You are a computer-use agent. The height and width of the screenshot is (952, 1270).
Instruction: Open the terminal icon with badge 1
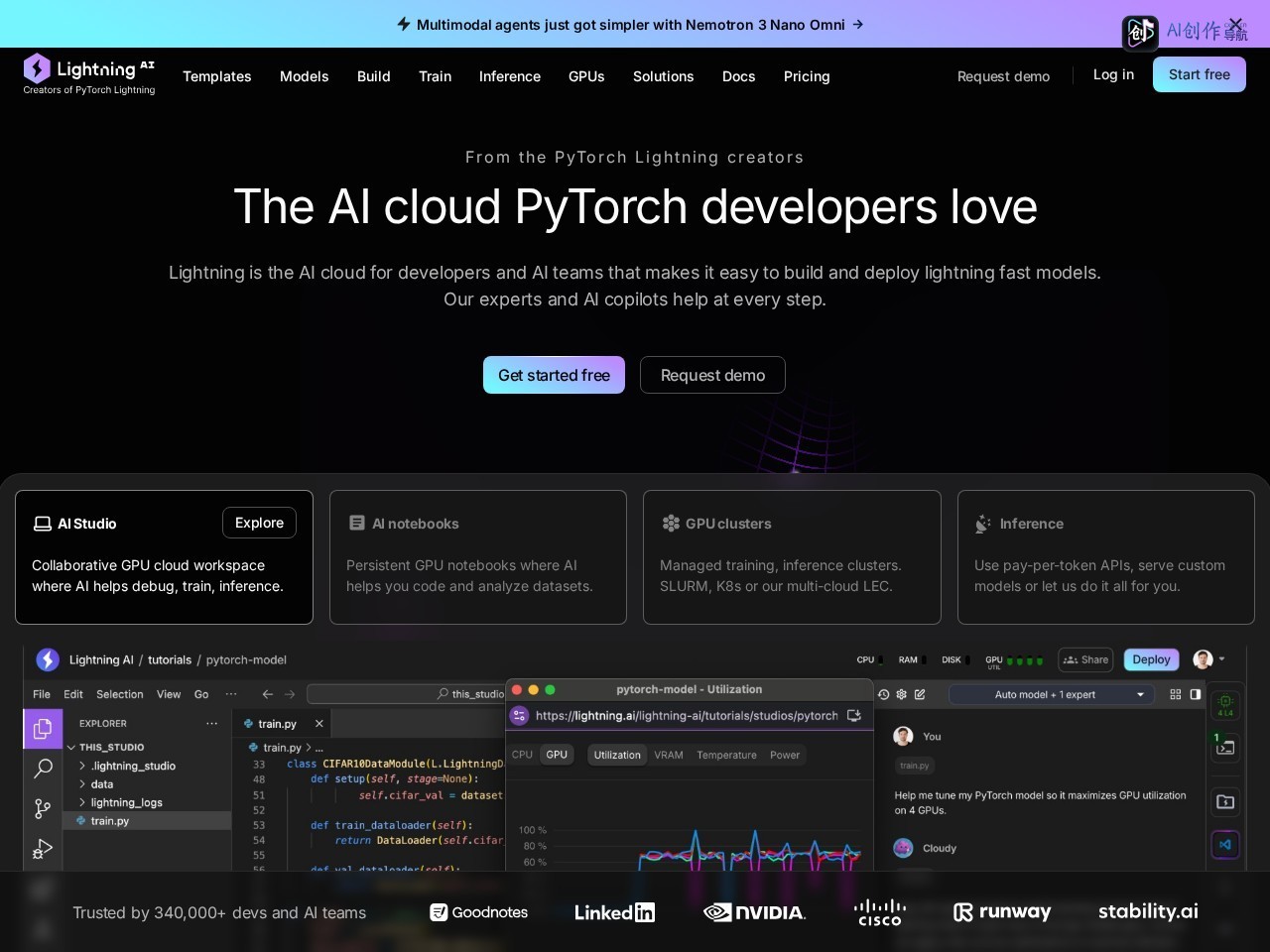click(x=1225, y=747)
